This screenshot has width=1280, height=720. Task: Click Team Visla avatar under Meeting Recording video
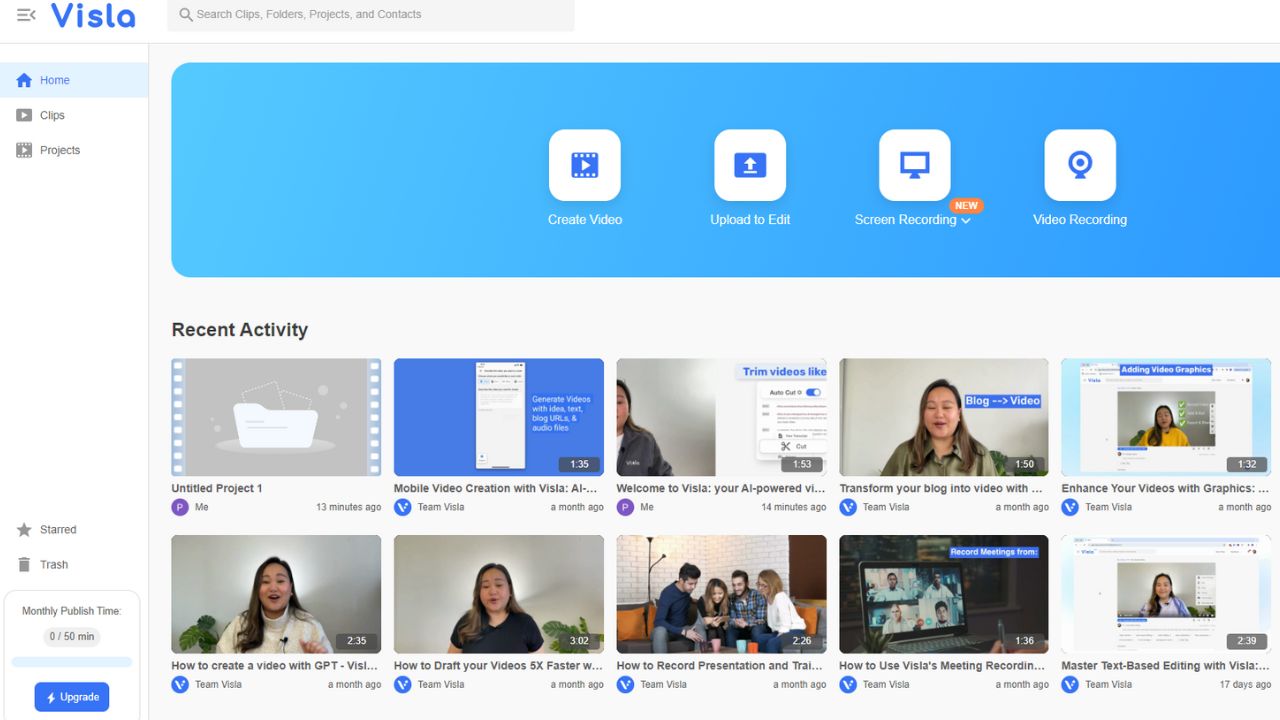pyautogui.click(x=848, y=684)
